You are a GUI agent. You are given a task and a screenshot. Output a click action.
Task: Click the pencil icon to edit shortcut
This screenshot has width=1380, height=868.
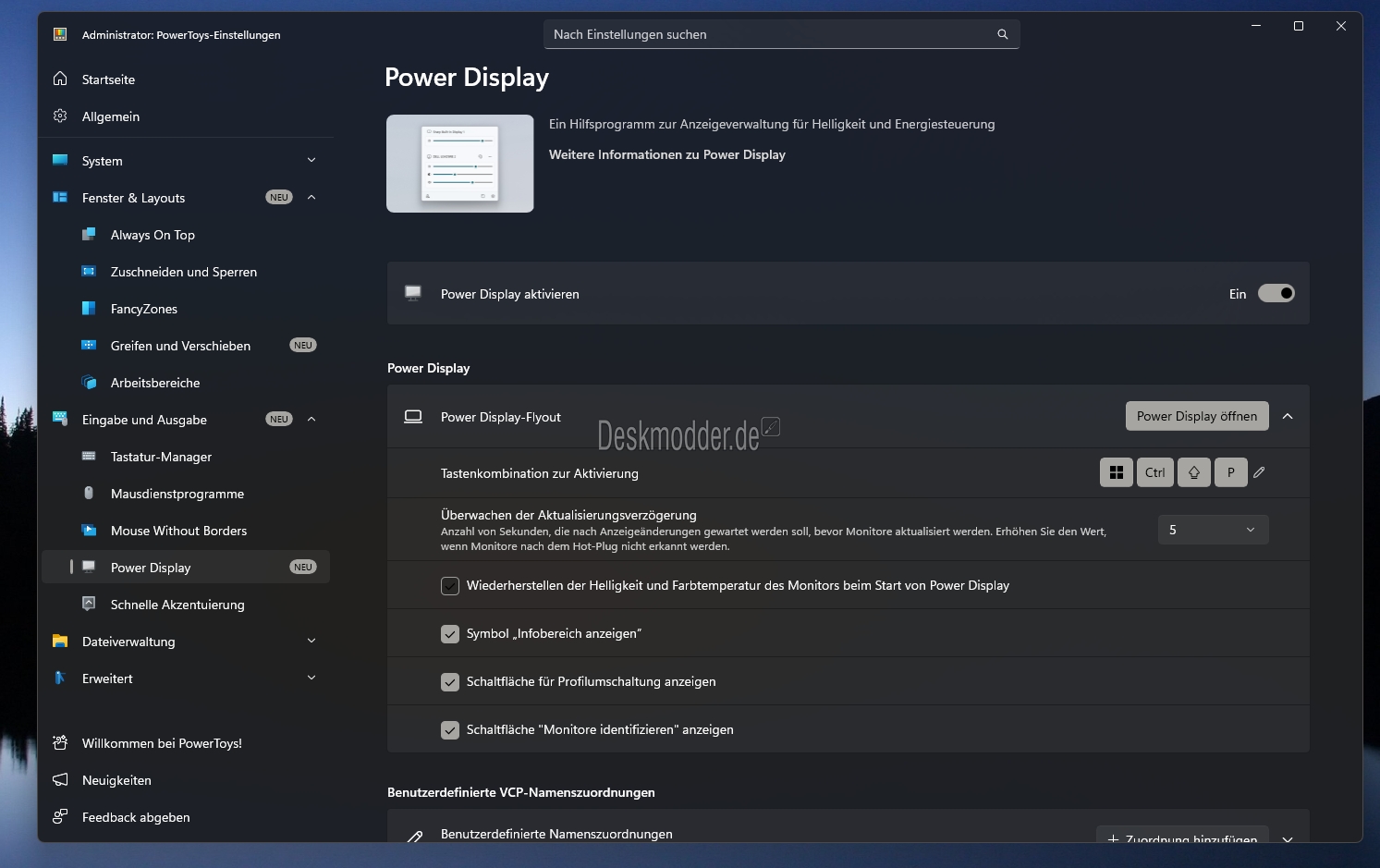[x=1259, y=472]
